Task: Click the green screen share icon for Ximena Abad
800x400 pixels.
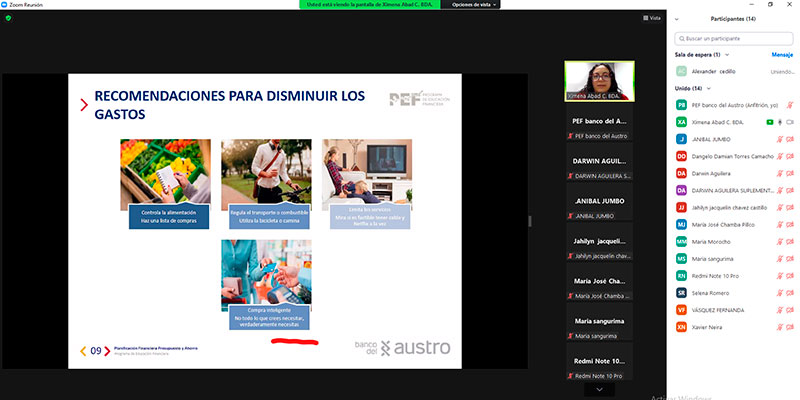Action: point(769,122)
